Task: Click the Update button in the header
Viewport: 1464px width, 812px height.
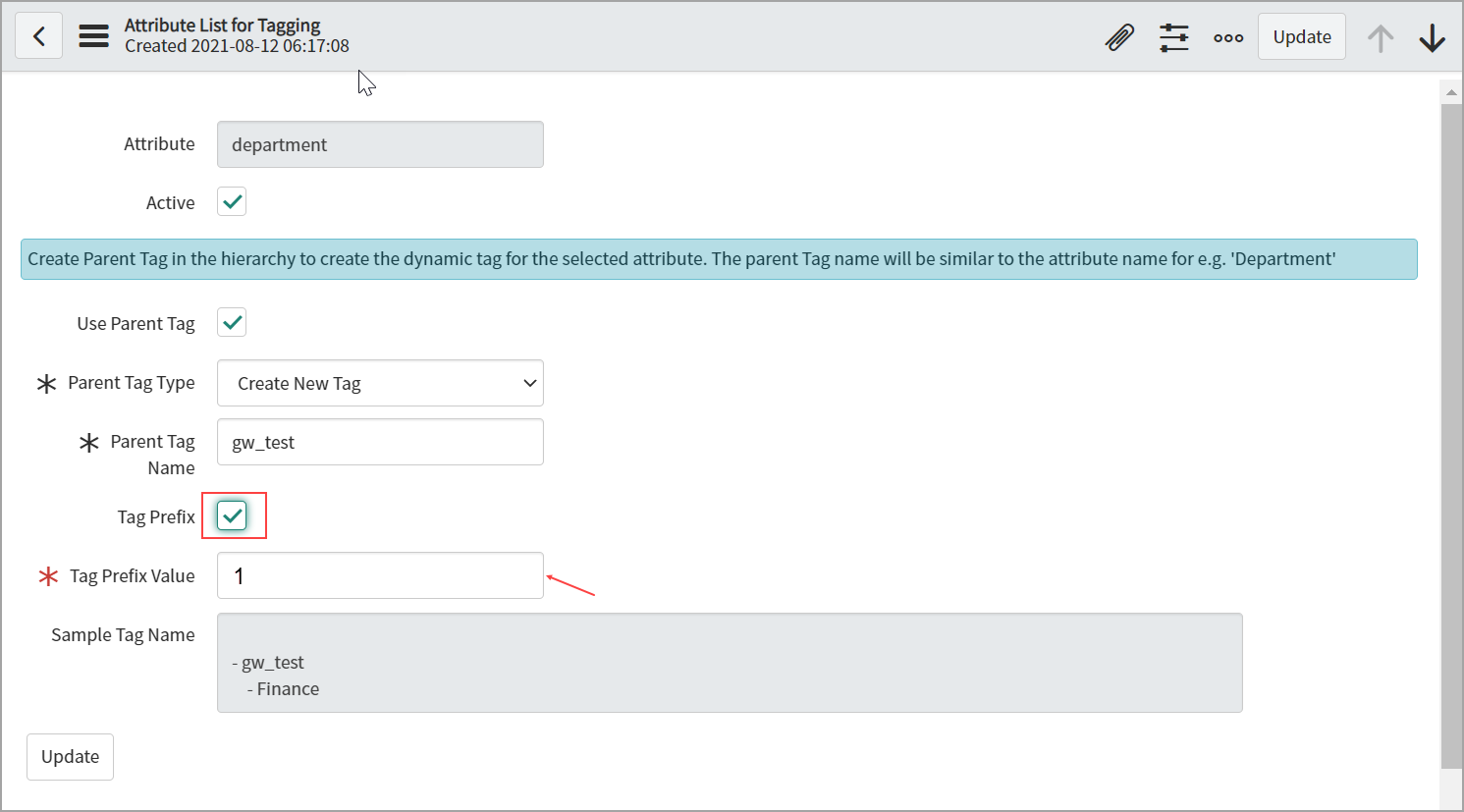Action: pyautogui.click(x=1302, y=36)
